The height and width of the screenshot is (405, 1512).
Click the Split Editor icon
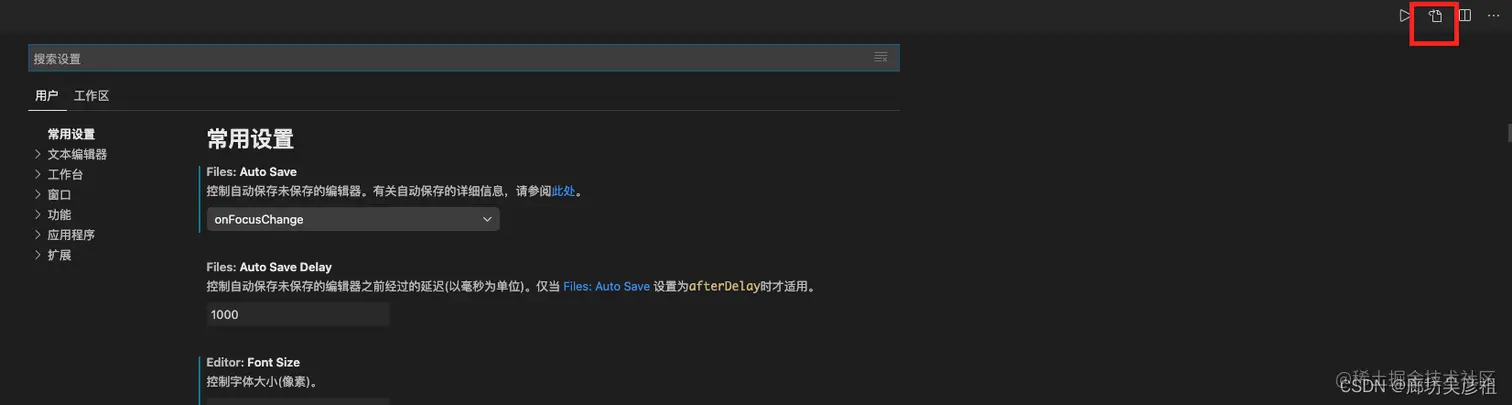click(1464, 16)
